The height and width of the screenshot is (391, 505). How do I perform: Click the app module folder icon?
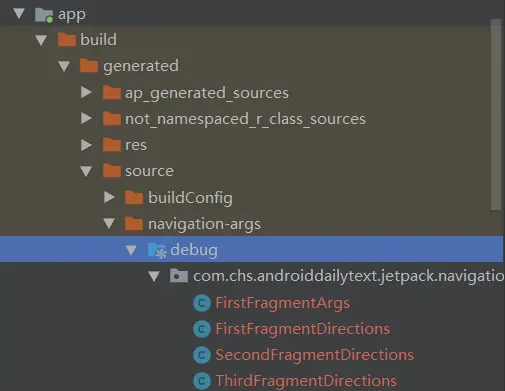click(44, 15)
